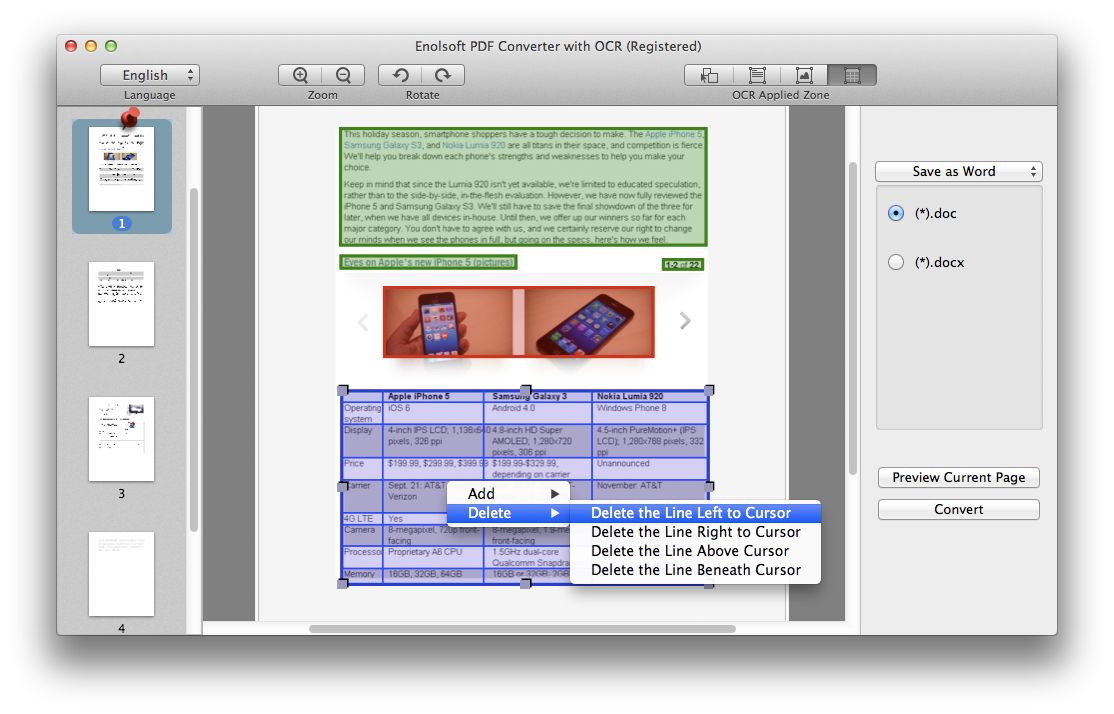Click Preview Current Page button

coord(958,477)
